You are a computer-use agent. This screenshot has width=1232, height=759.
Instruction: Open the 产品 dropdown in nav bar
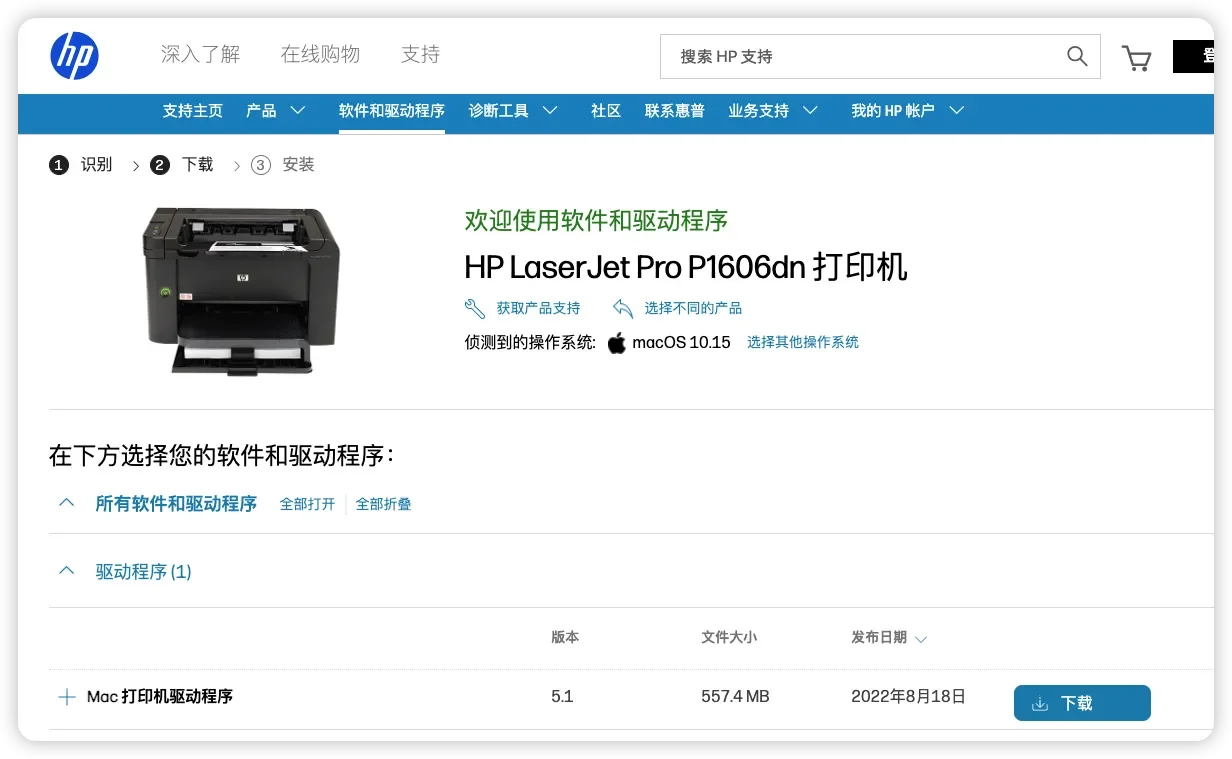tap(276, 111)
